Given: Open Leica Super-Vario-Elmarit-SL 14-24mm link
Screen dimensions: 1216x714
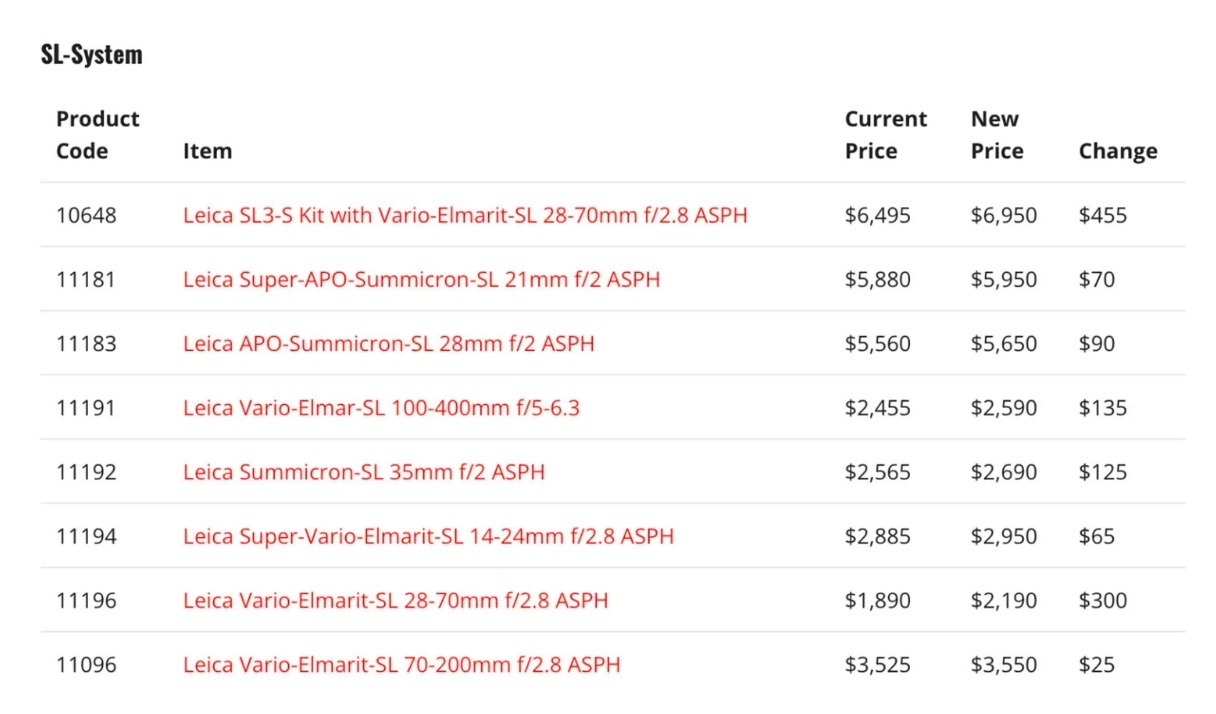Looking at the screenshot, I should pyautogui.click(x=428, y=536).
